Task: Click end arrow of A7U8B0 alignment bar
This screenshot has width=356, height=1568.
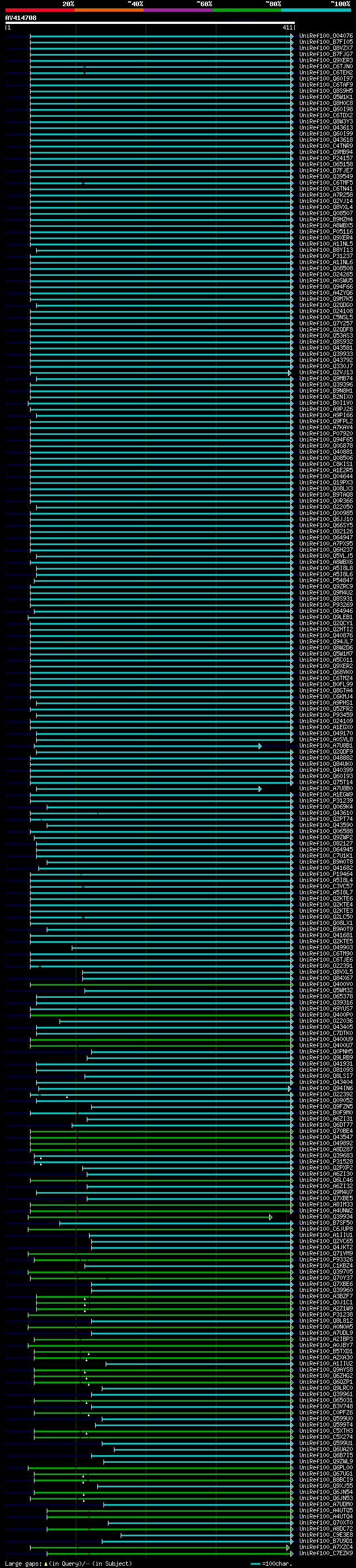Action: click(x=260, y=788)
